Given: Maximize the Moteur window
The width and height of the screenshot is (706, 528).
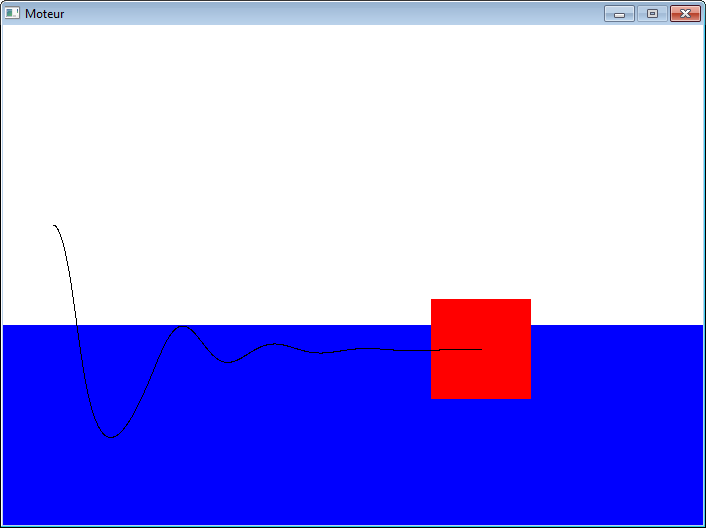Looking at the screenshot, I should pyautogui.click(x=652, y=14).
